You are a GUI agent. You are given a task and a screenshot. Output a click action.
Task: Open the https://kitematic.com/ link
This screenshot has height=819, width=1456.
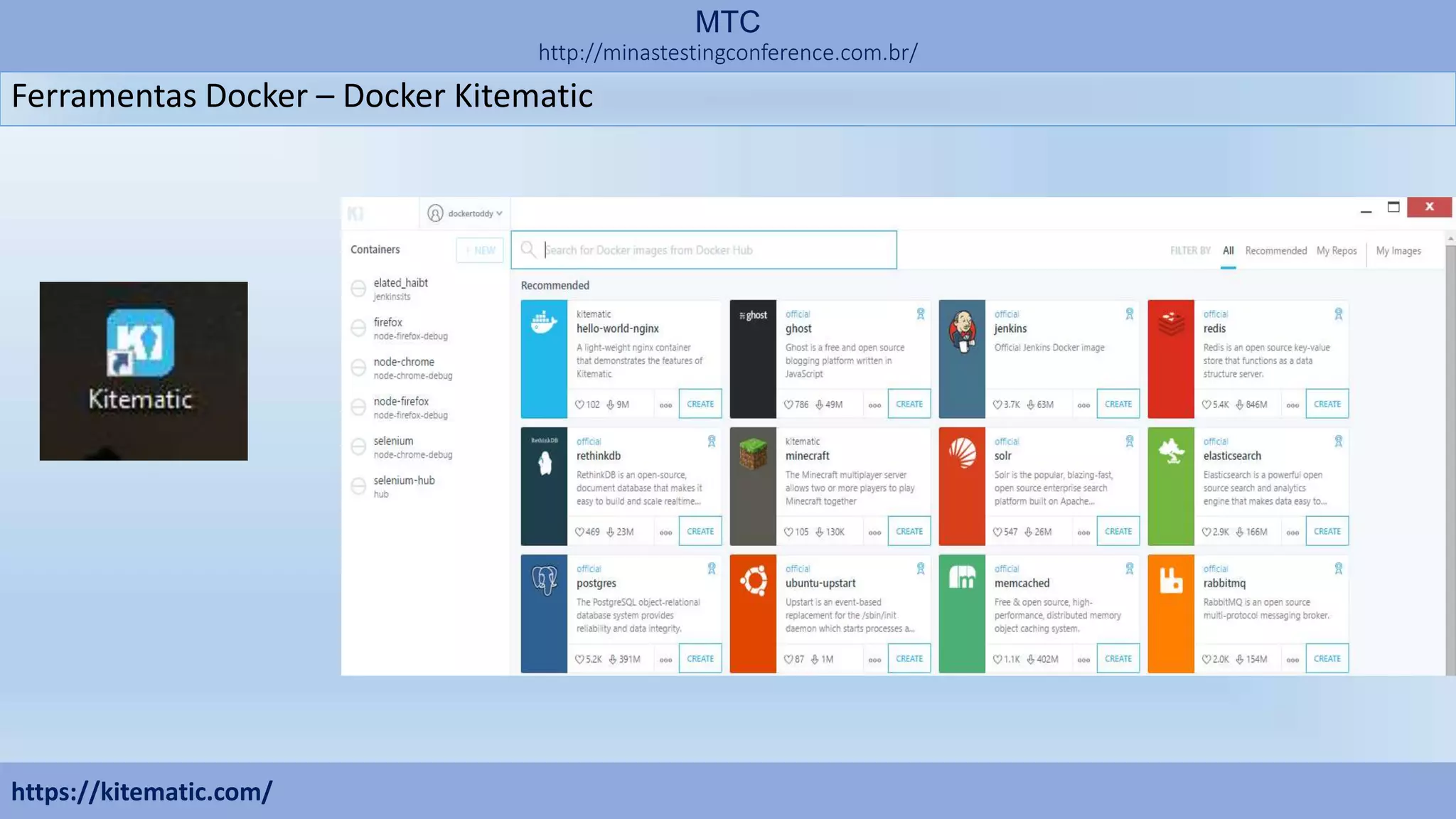(141, 791)
